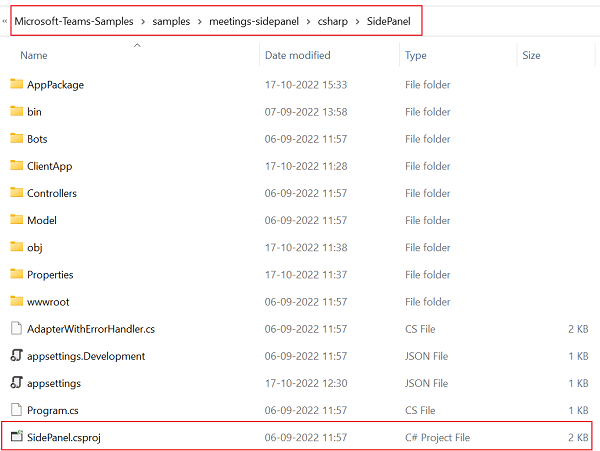Screen dimensions: 600x451
Task: Select the Bots folder name
Action: click(37, 139)
